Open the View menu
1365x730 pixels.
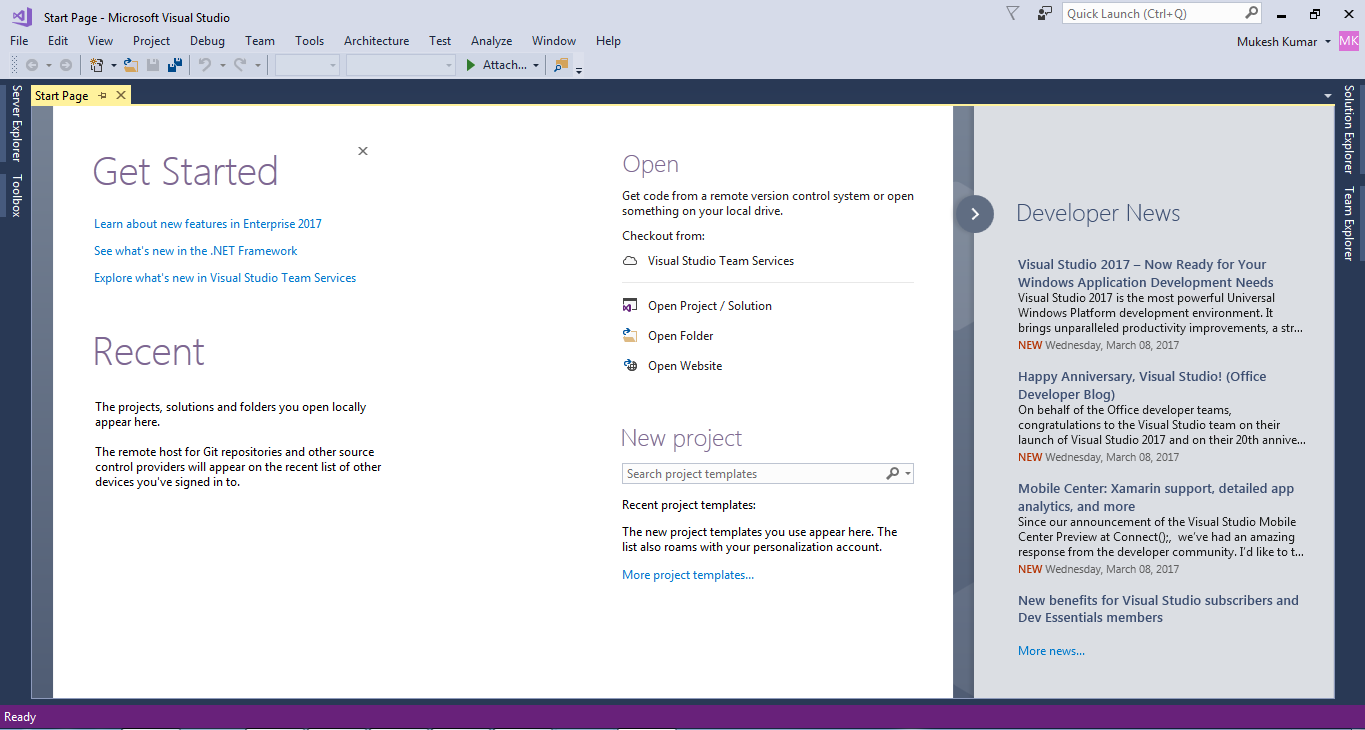pyautogui.click(x=100, y=41)
